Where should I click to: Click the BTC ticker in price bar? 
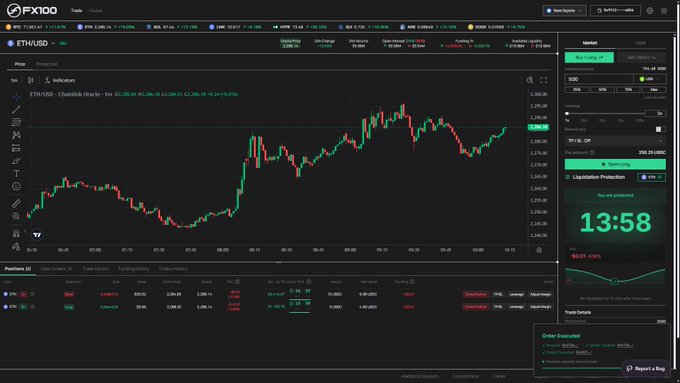(x=36, y=27)
